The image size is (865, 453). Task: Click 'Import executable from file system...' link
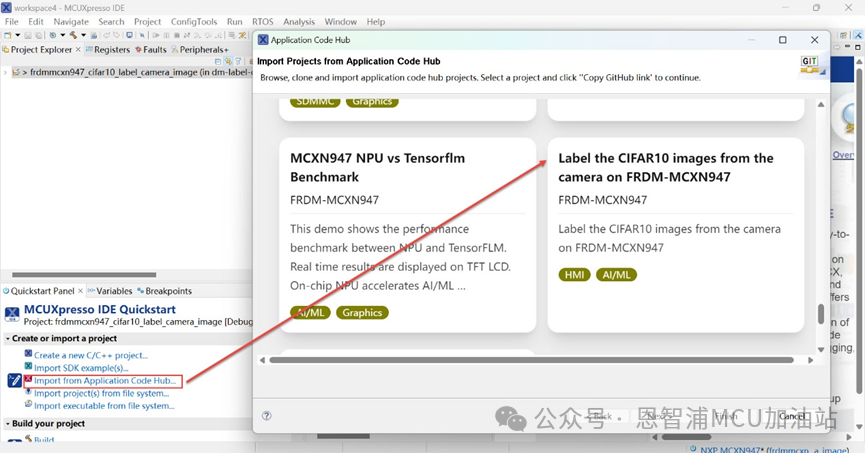[x=104, y=406]
